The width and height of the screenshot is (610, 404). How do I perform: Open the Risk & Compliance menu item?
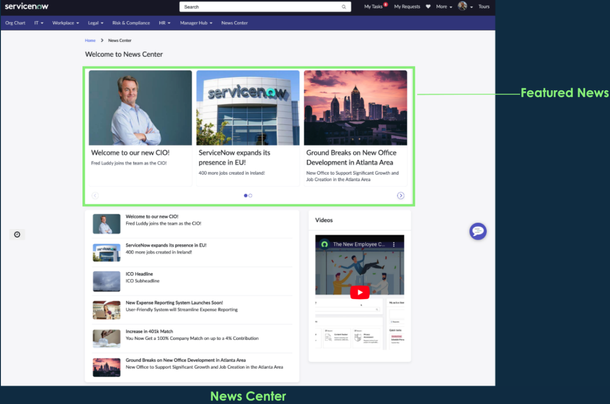tap(131, 22)
